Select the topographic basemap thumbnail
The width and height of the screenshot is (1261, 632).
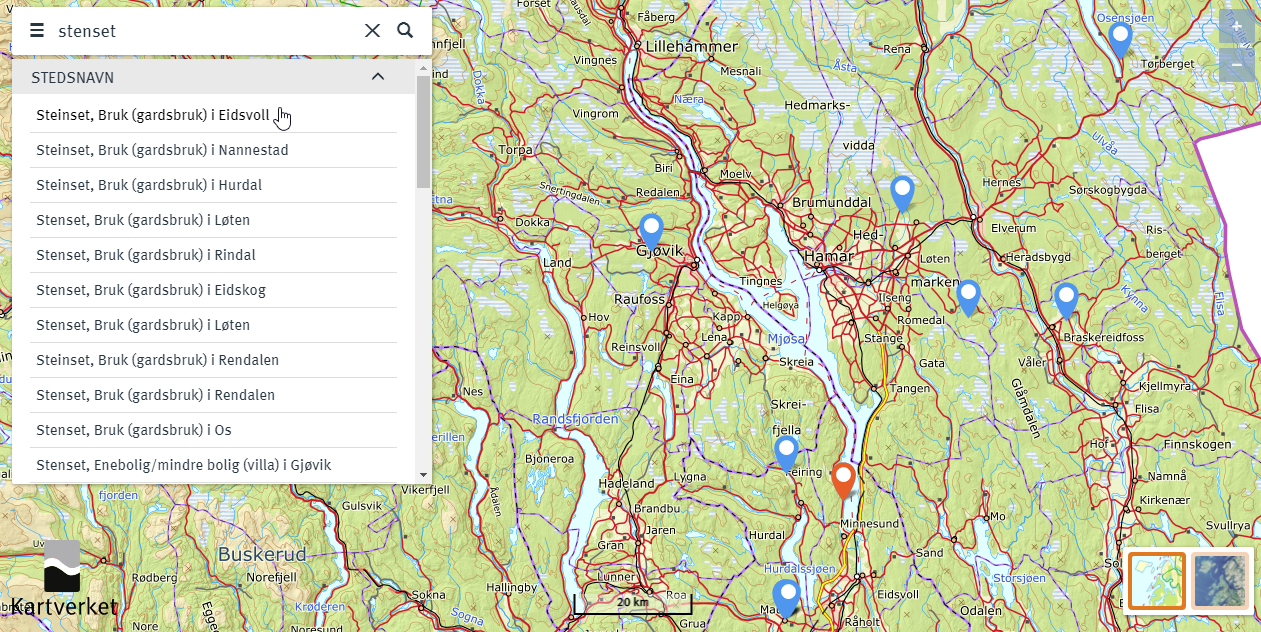1157,581
